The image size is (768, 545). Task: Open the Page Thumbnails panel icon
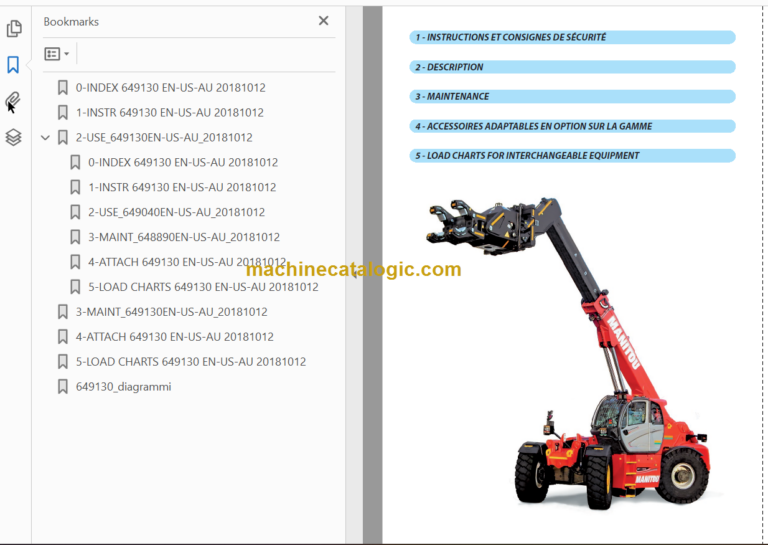[14, 28]
